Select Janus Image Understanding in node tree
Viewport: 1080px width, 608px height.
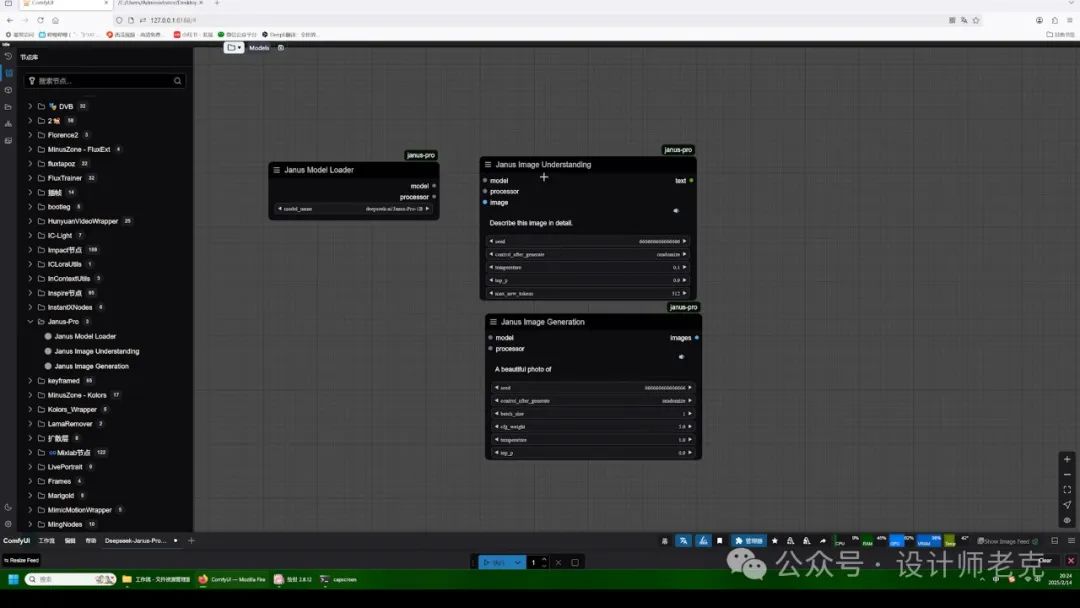96,351
